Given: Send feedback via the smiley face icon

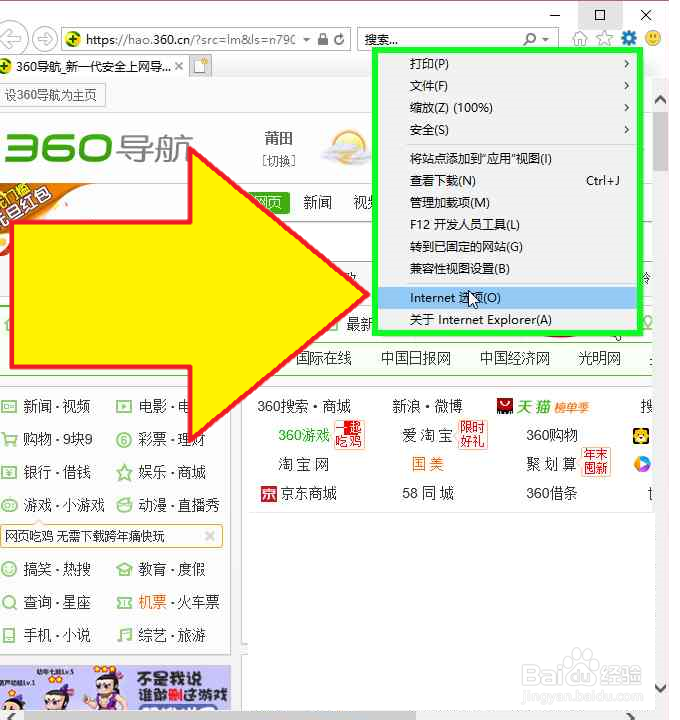Looking at the screenshot, I should [652, 38].
